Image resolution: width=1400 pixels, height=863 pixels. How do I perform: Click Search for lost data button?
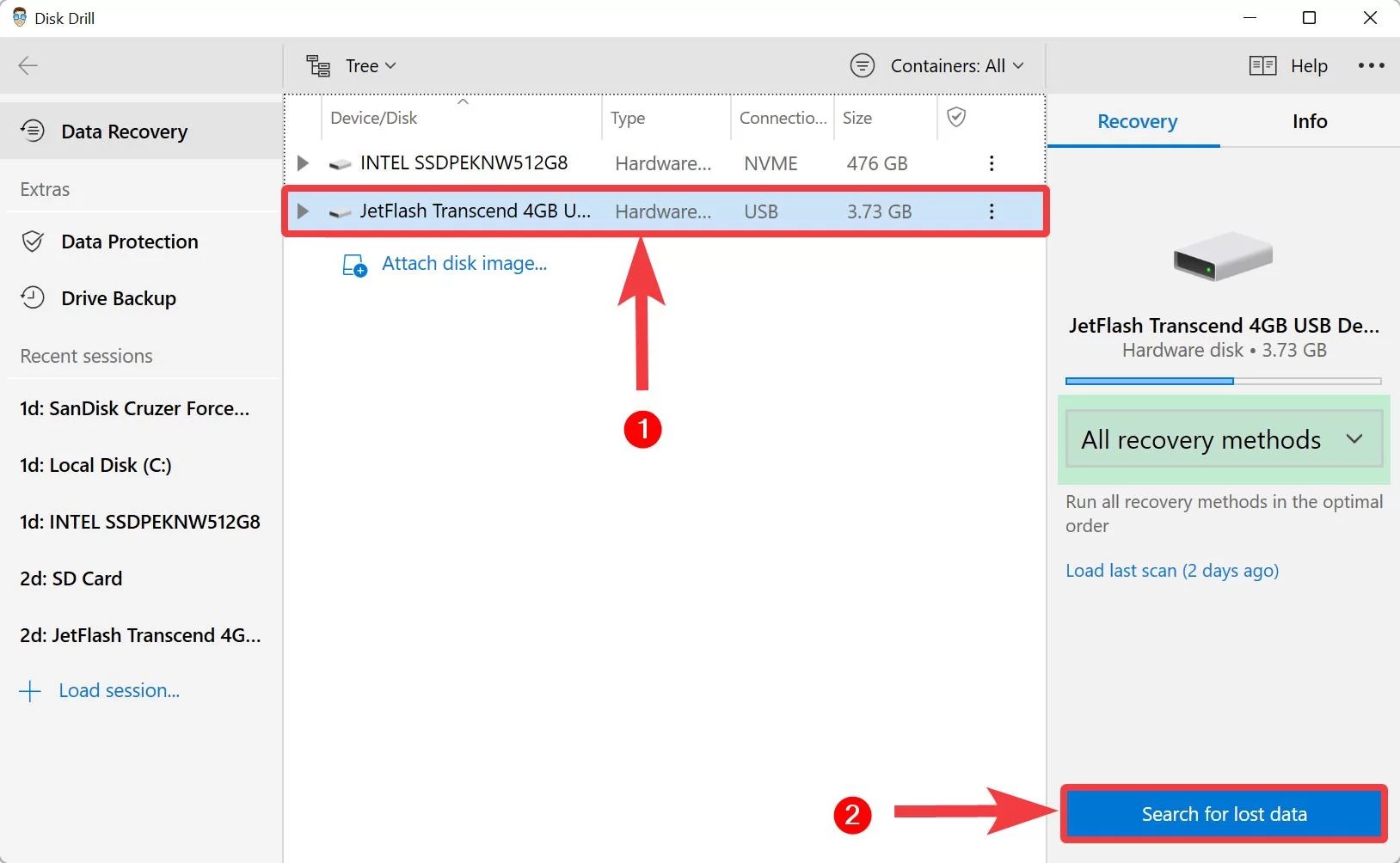click(1224, 814)
